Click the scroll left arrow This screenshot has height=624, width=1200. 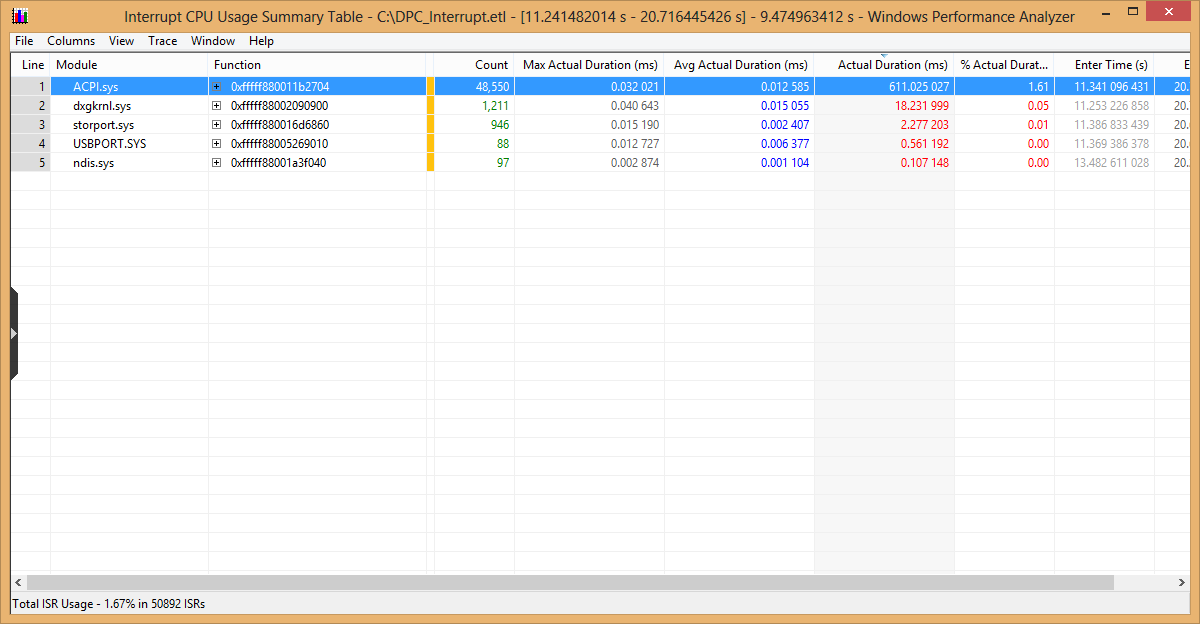coord(18,582)
